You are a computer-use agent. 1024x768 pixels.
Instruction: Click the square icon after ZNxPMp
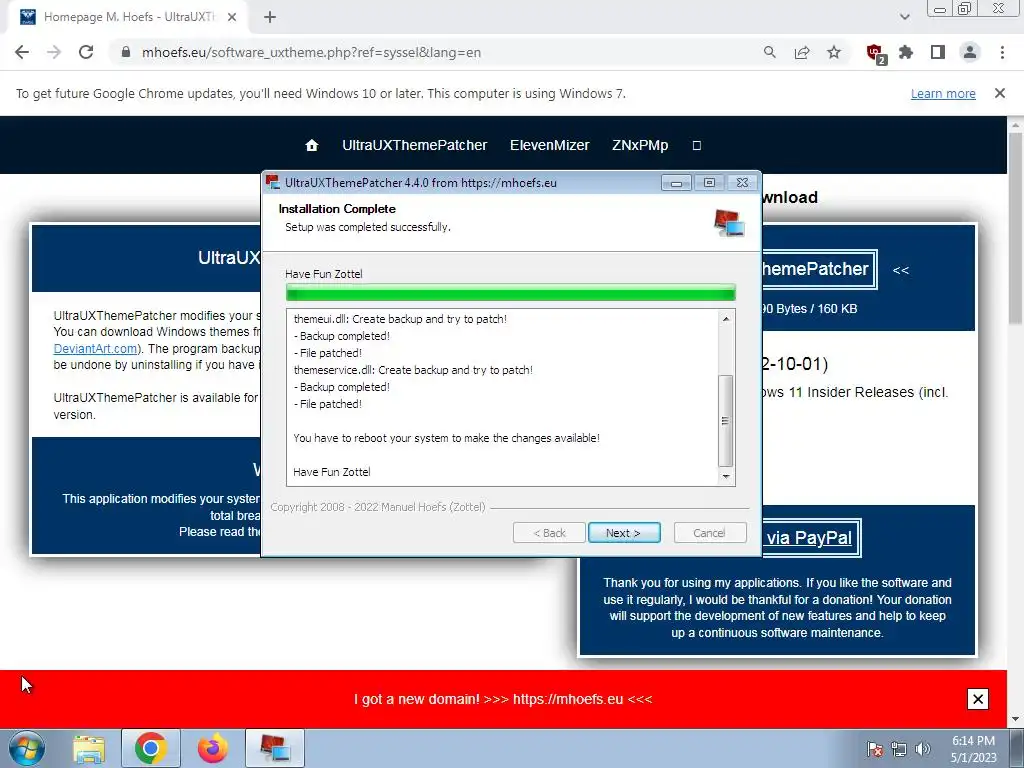(x=697, y=145)
